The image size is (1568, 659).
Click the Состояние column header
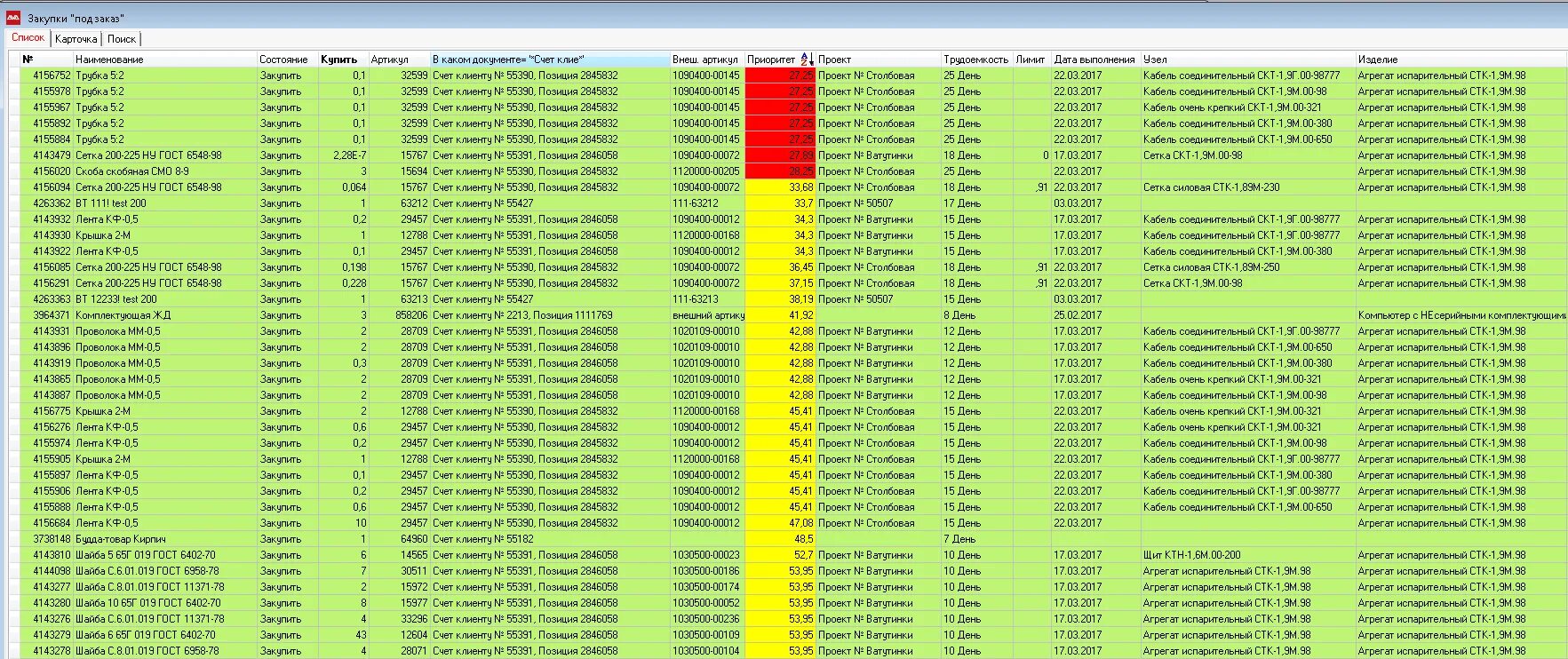(x=288, y=60)
